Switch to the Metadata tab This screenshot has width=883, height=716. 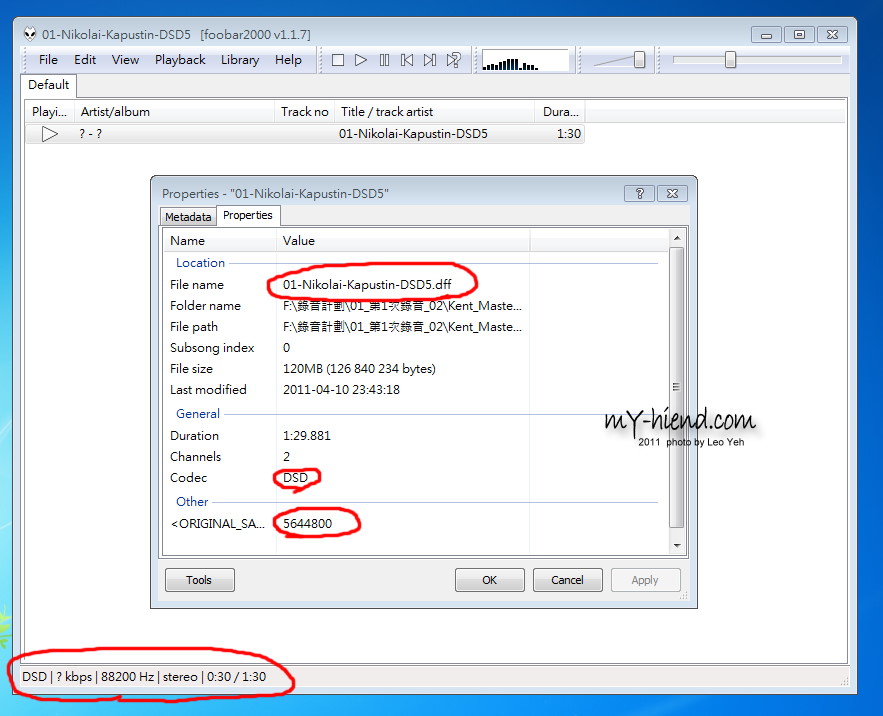click(x=188, y=217)
